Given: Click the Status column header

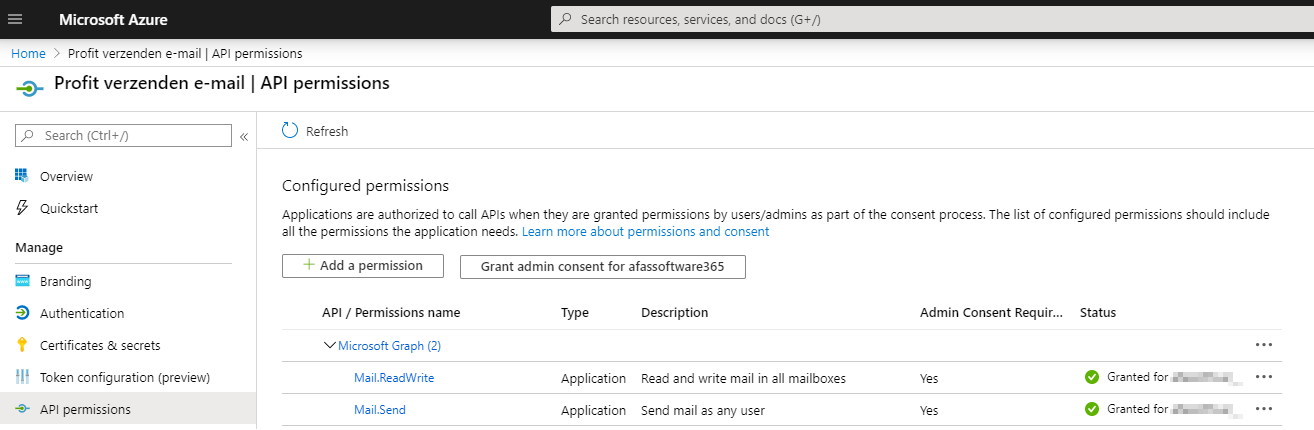Looking at the screenshot, I should pos(1098,313).
